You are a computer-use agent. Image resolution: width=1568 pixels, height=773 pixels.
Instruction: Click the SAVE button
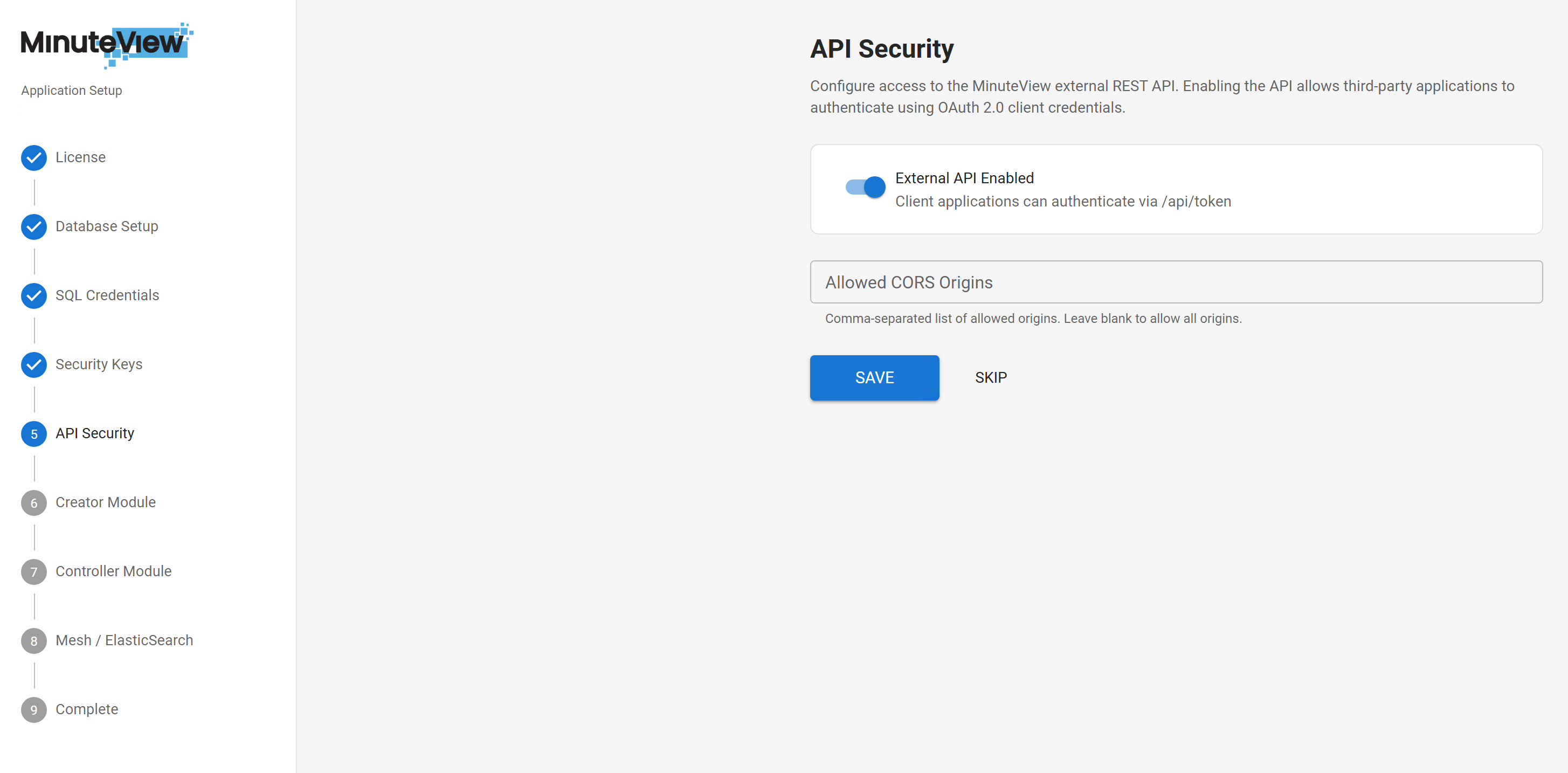[x=874, y=377]
